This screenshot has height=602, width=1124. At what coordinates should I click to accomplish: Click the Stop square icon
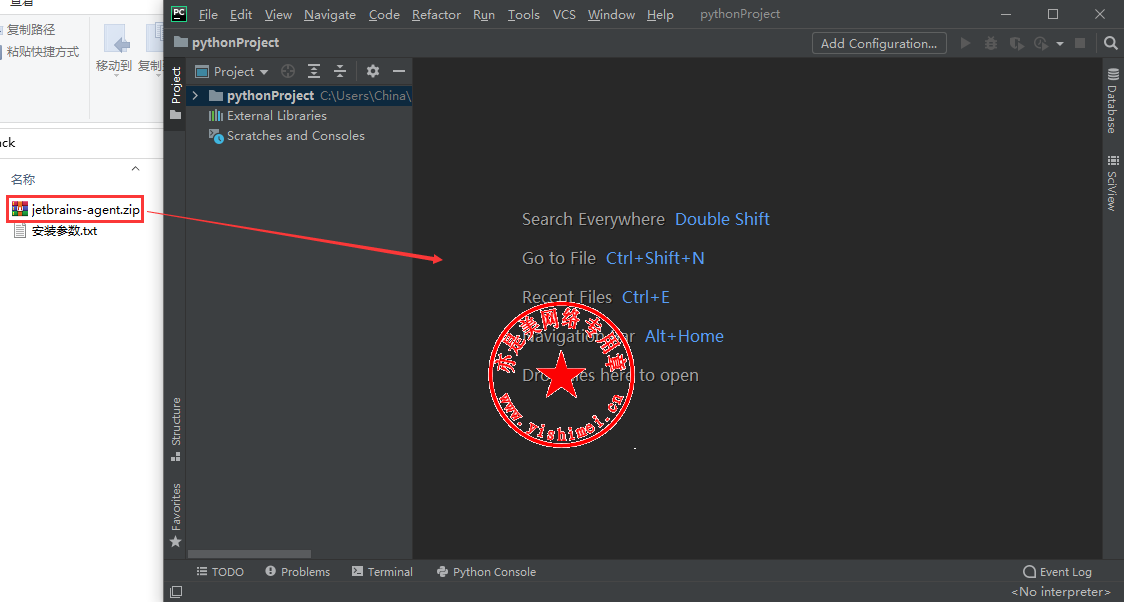pyautogui.click(x=1080, y=43)
